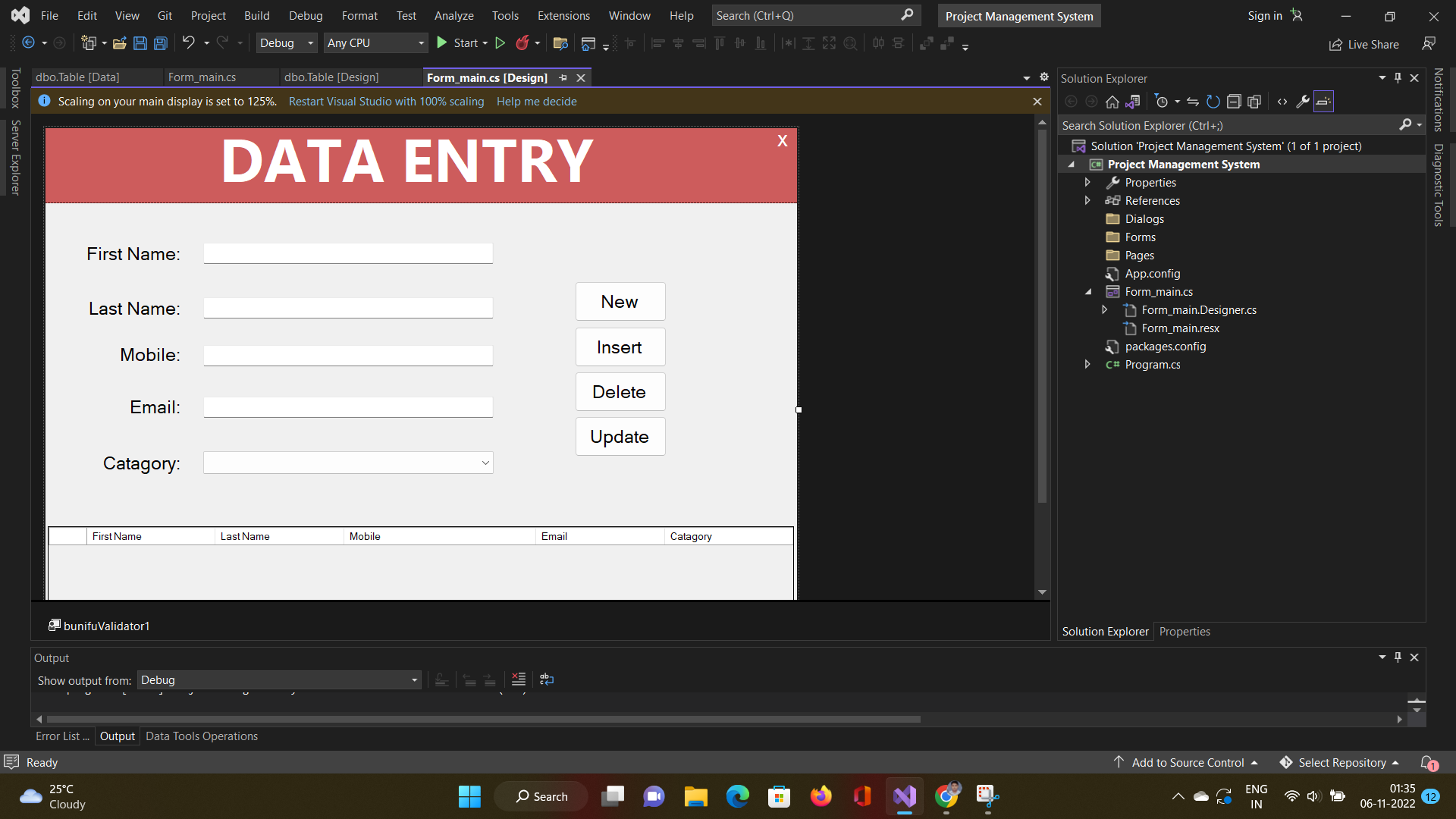Switch to dbo.Table [Data] tab
This screenshot has width=1456, height=819.
point(77,77)
